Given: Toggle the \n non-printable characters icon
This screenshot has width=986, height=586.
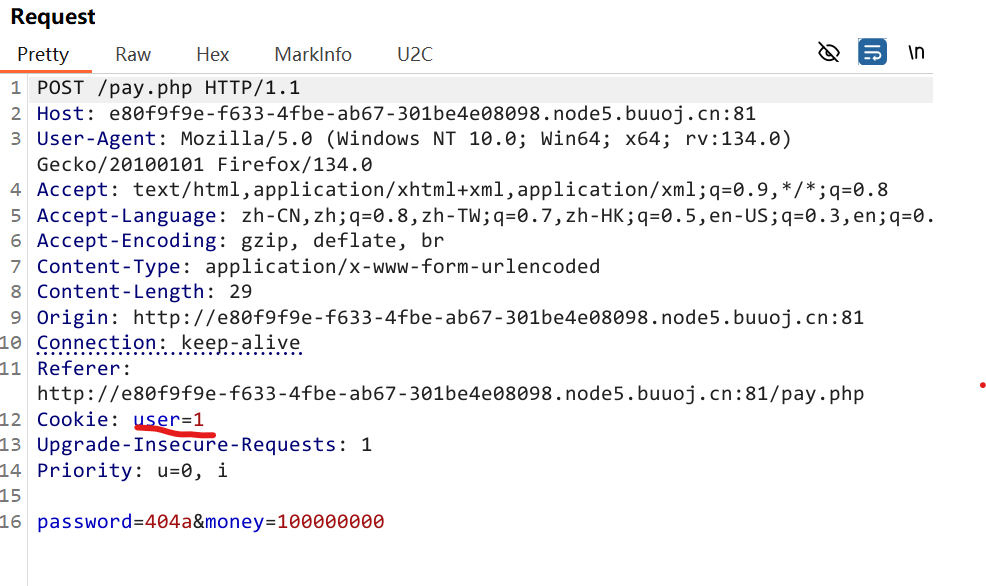Looking at the screenshot, I should [x=916, y=53].
